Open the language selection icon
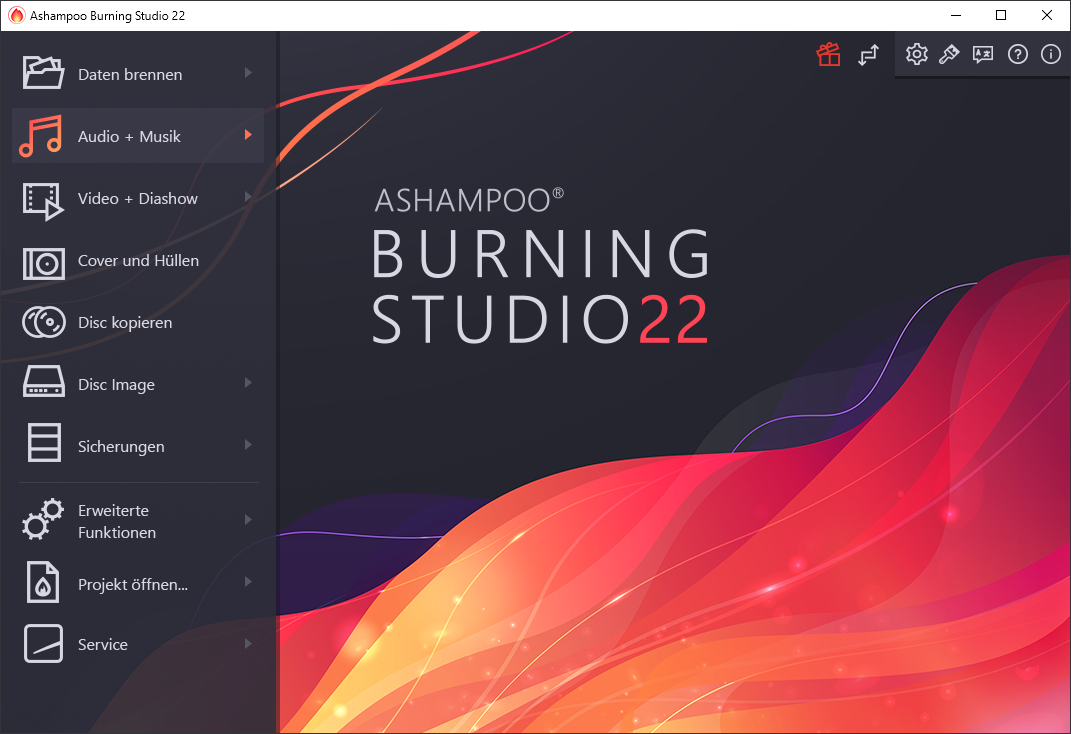 983,54
